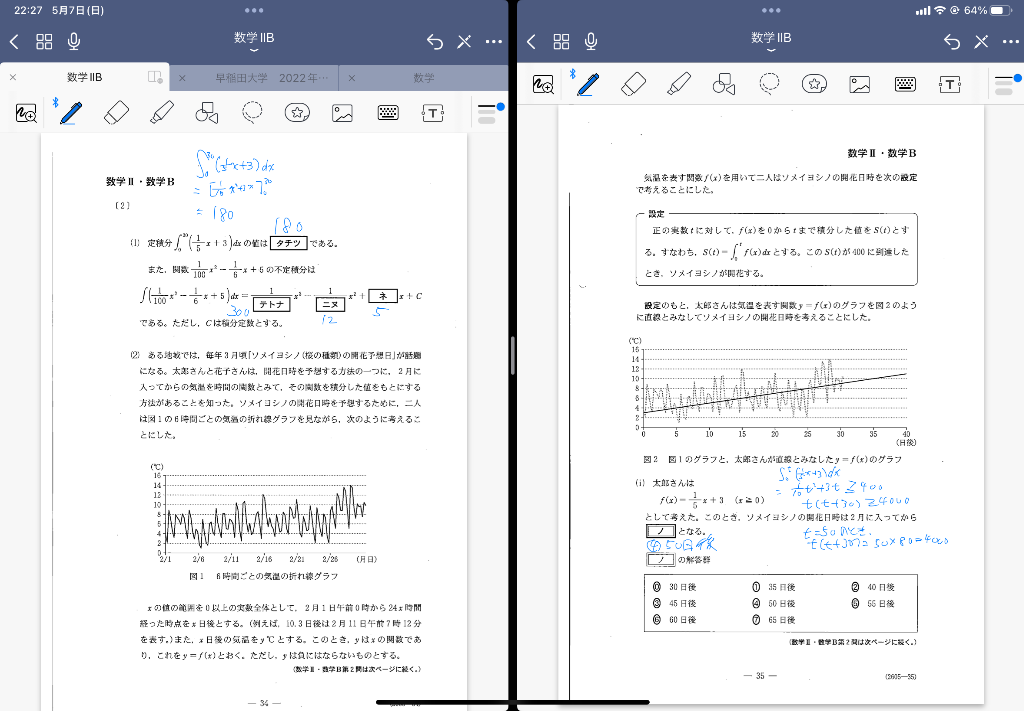
Task: Insert image using left window's picture icon
Action: click(343, 113)
